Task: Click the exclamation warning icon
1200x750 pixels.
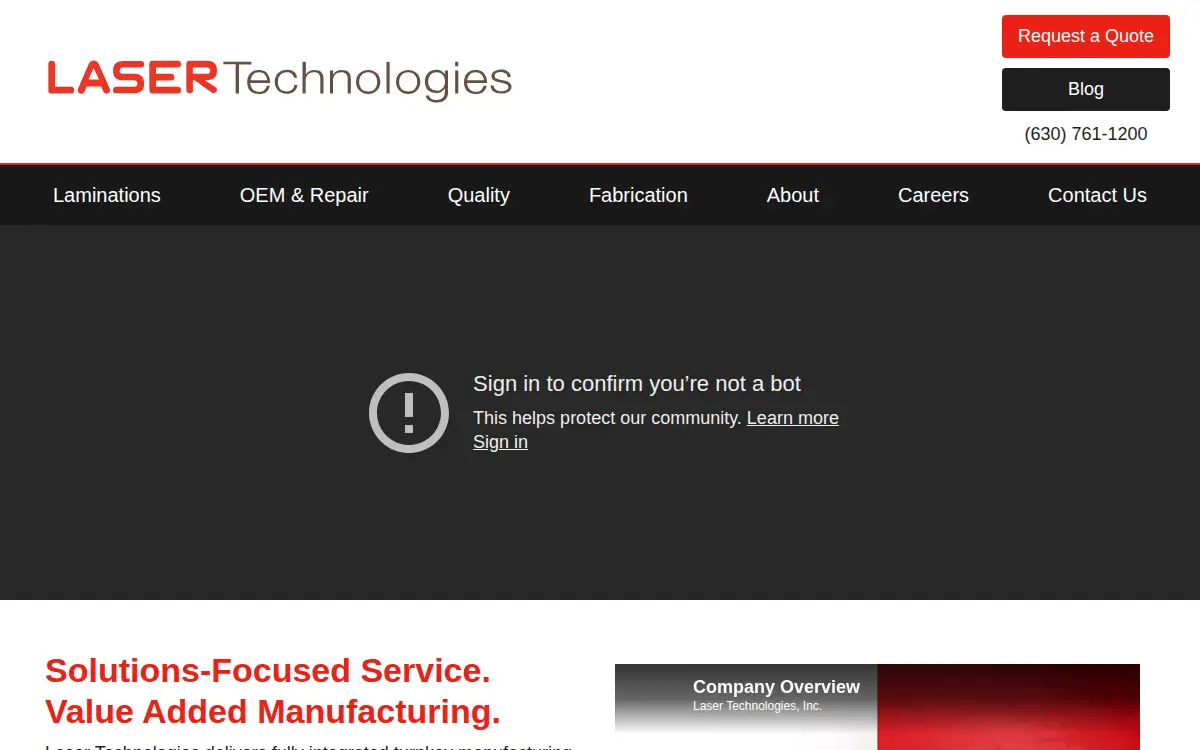Action: pyautogui.click(x=409, y=413)
